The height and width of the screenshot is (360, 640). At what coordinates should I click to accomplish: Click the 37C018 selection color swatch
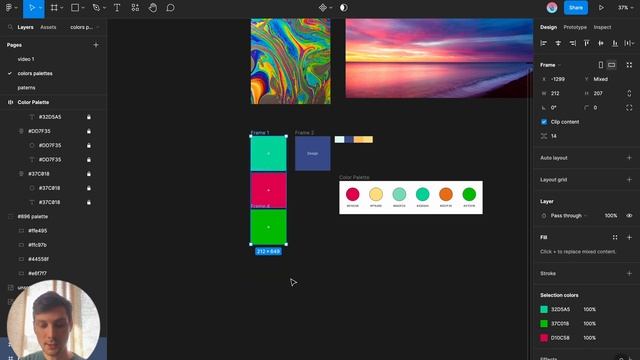click(544, 324)
